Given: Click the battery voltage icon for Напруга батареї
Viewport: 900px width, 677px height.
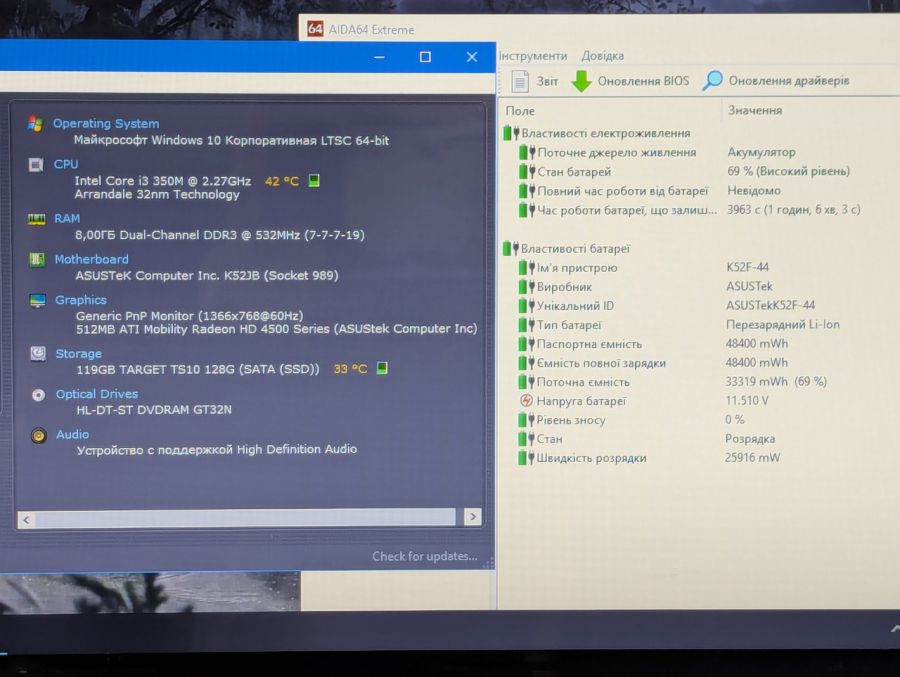Looking at the screenshot, I should (526, 401).
